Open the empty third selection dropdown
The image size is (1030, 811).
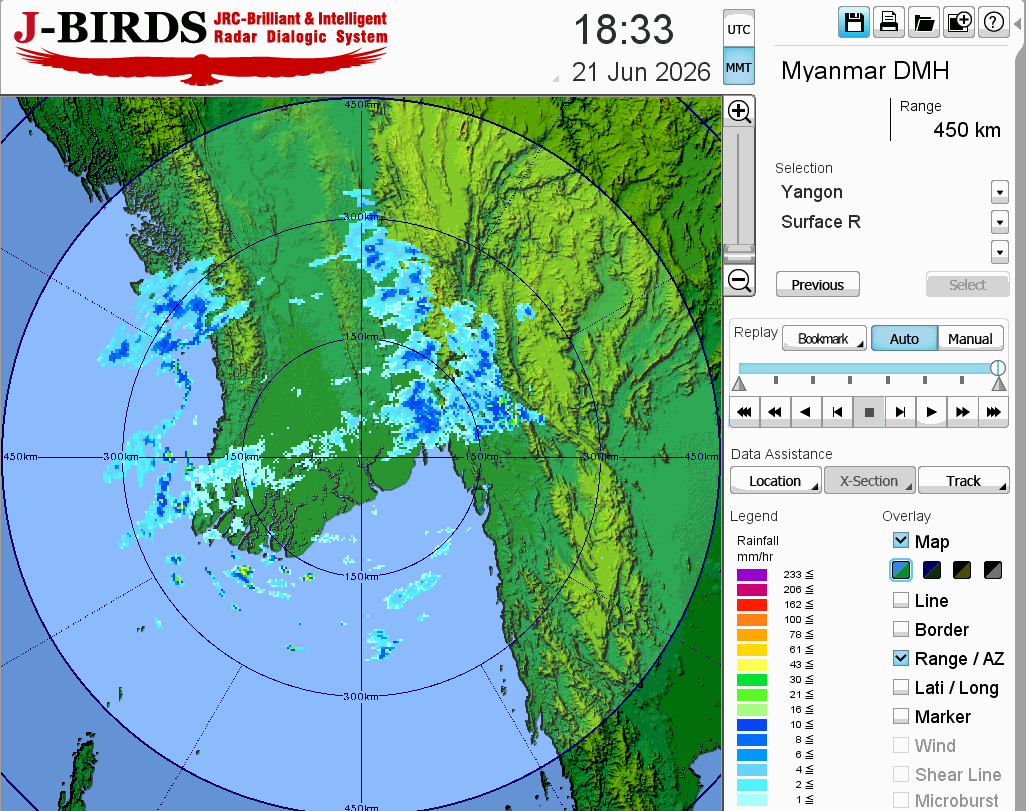point(999,252)
